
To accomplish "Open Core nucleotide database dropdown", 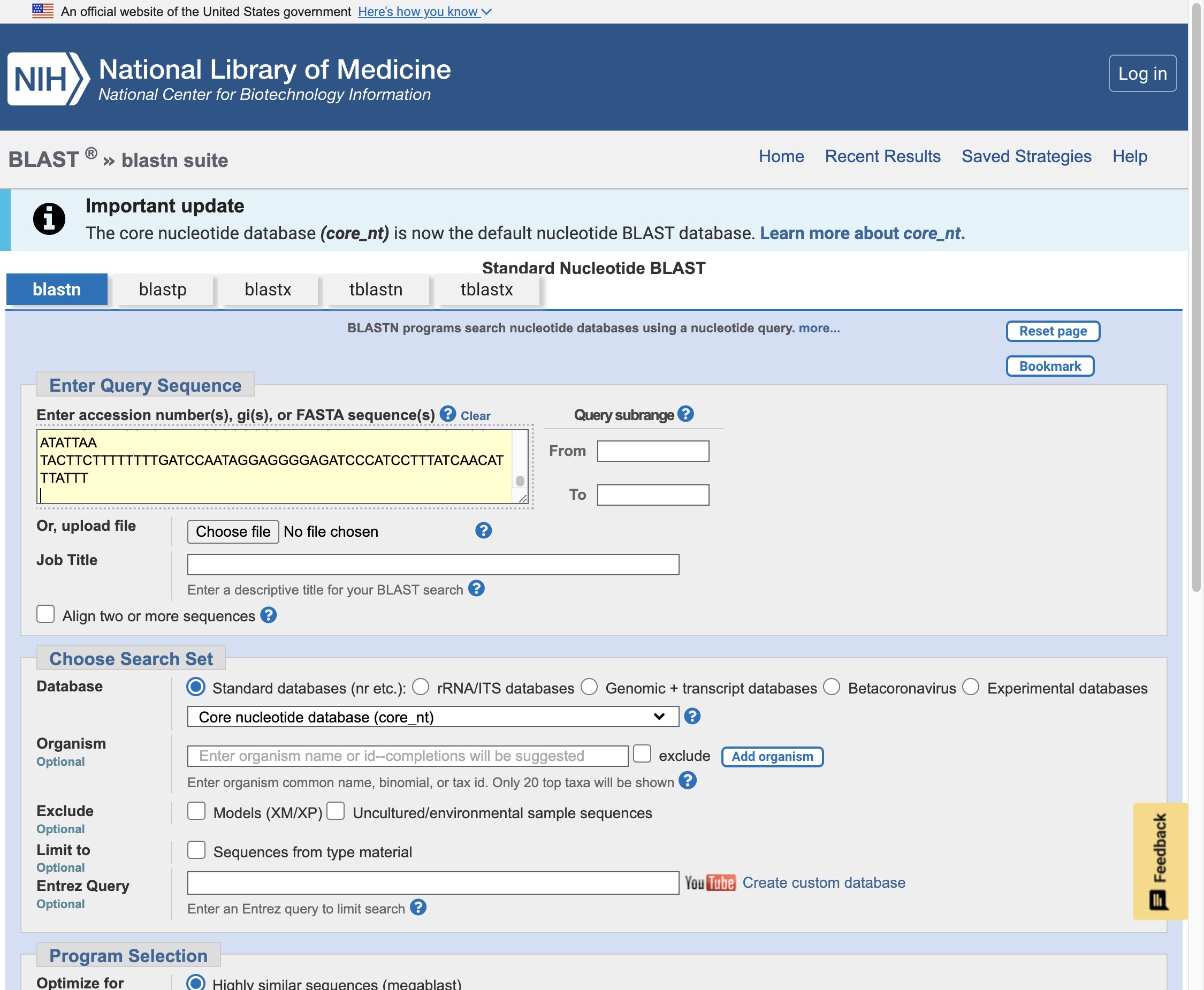I will click(433, 717).
